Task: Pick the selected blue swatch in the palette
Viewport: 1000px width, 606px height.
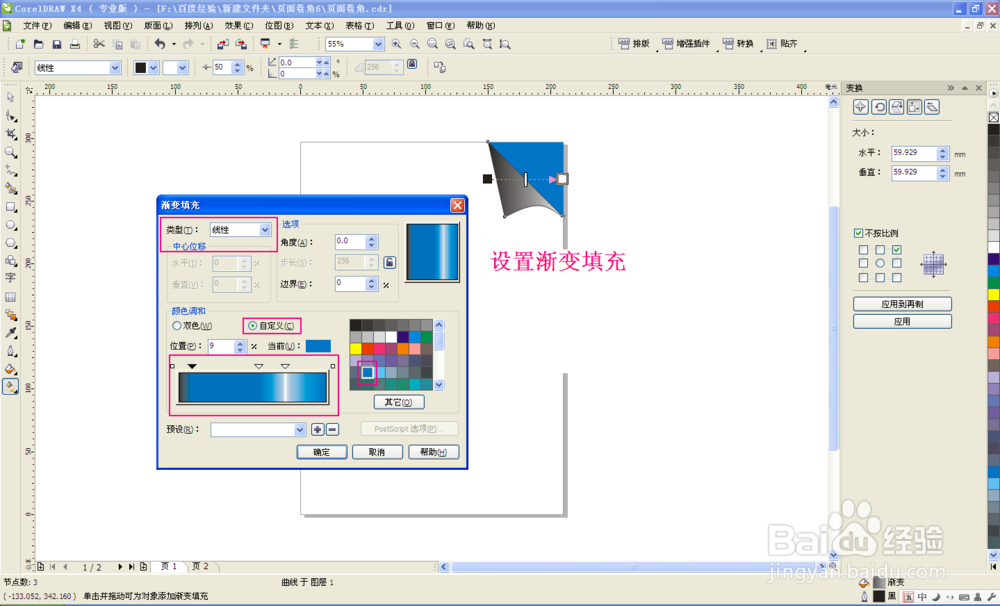Action: click(367, 371)
